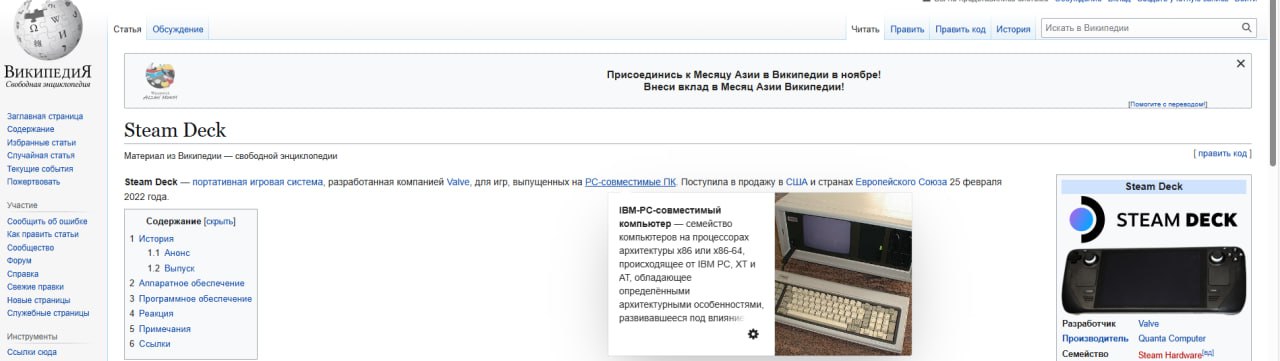
Task: Open the Справка link
Action: pyautogui.click(x=23, y=273)
